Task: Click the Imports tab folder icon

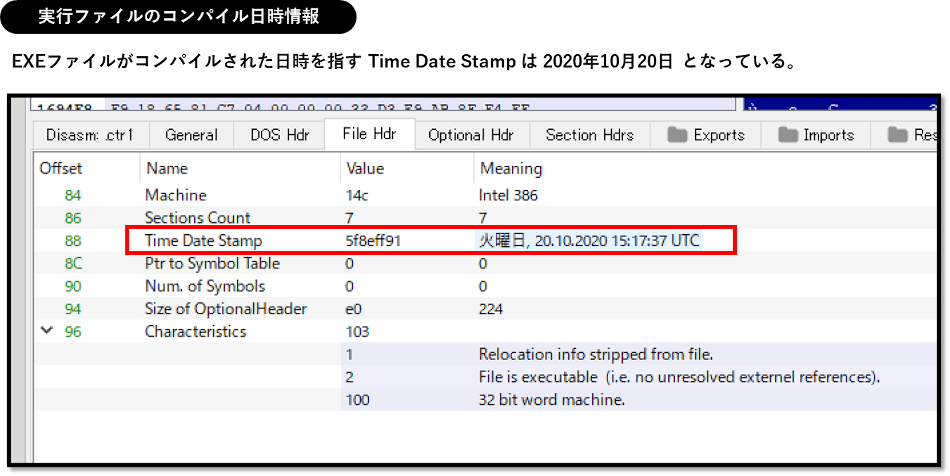Action: (788, 135)
